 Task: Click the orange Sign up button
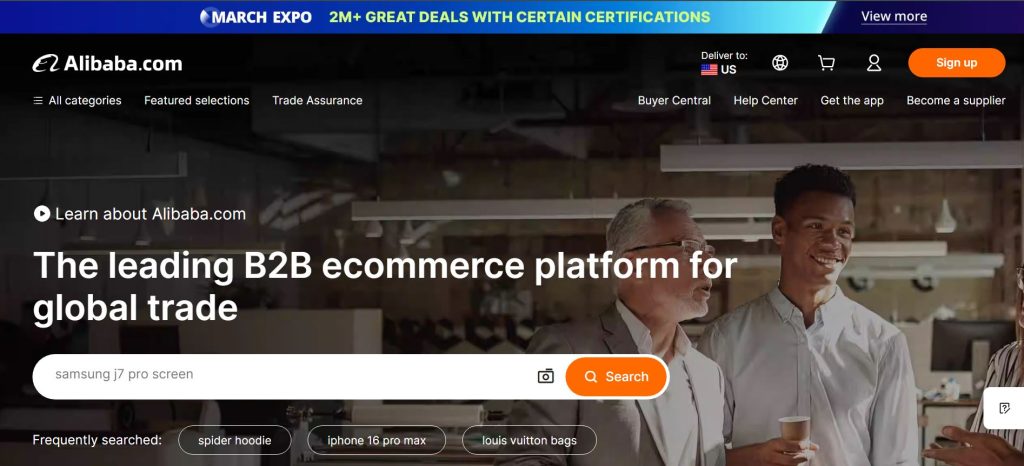[x=957, y=63]
